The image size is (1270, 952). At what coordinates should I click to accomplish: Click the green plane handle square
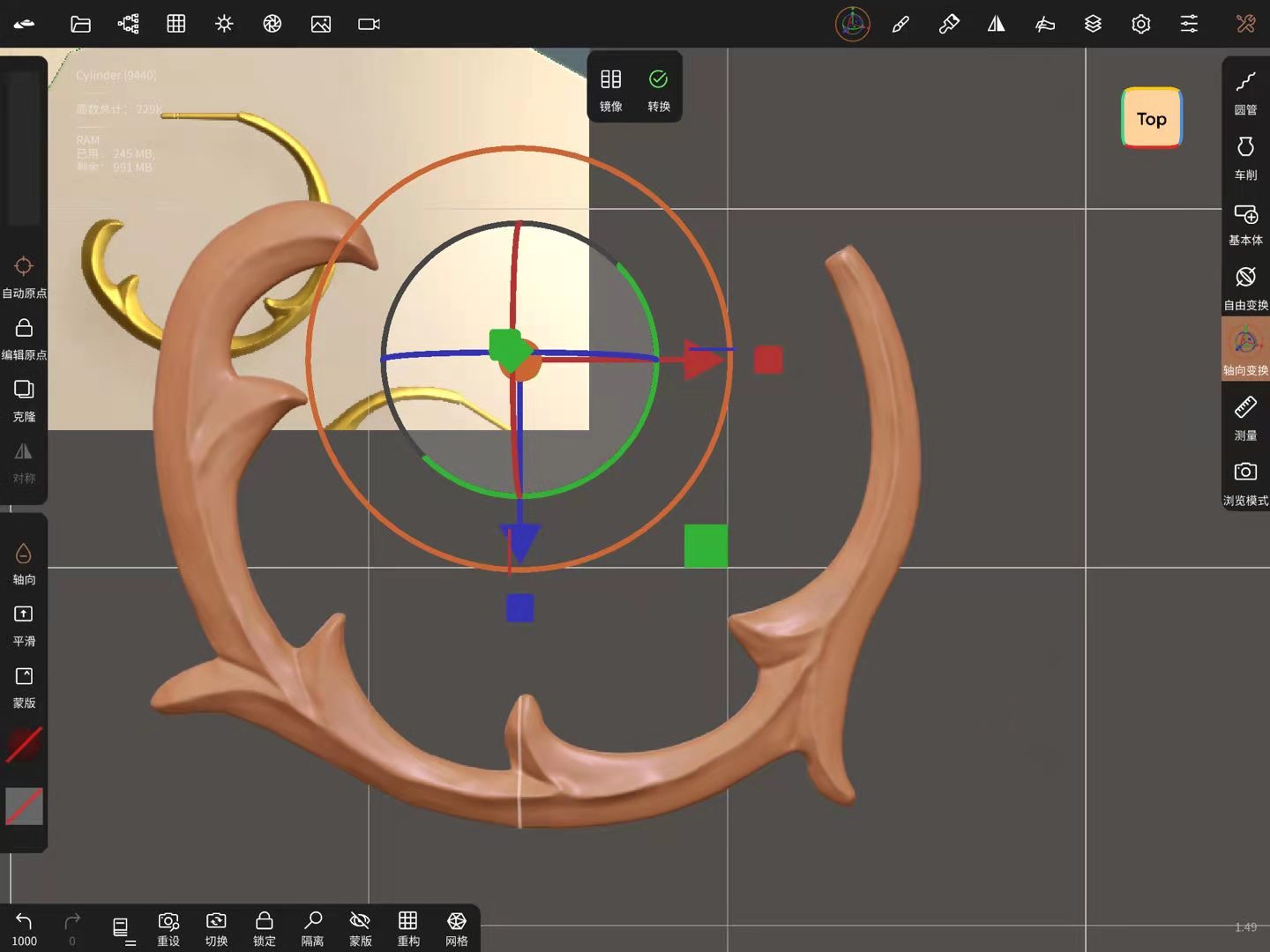(x=706, y=546)
